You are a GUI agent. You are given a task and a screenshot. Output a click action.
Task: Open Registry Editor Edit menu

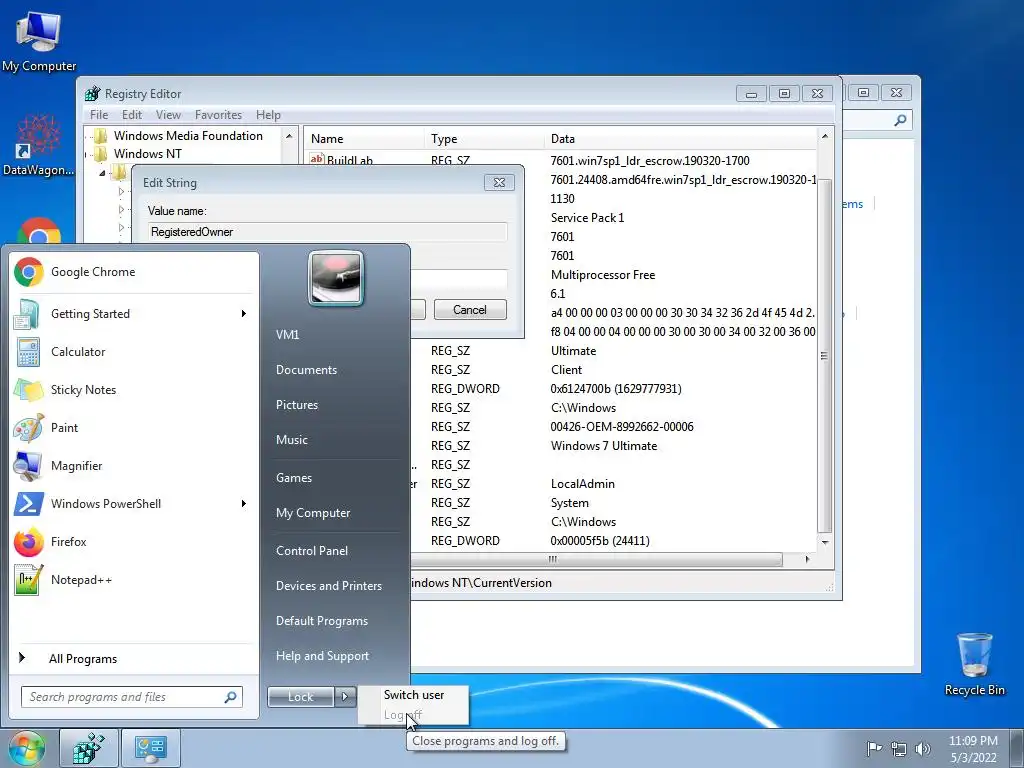pyautogui.click(x=132, y=115)
